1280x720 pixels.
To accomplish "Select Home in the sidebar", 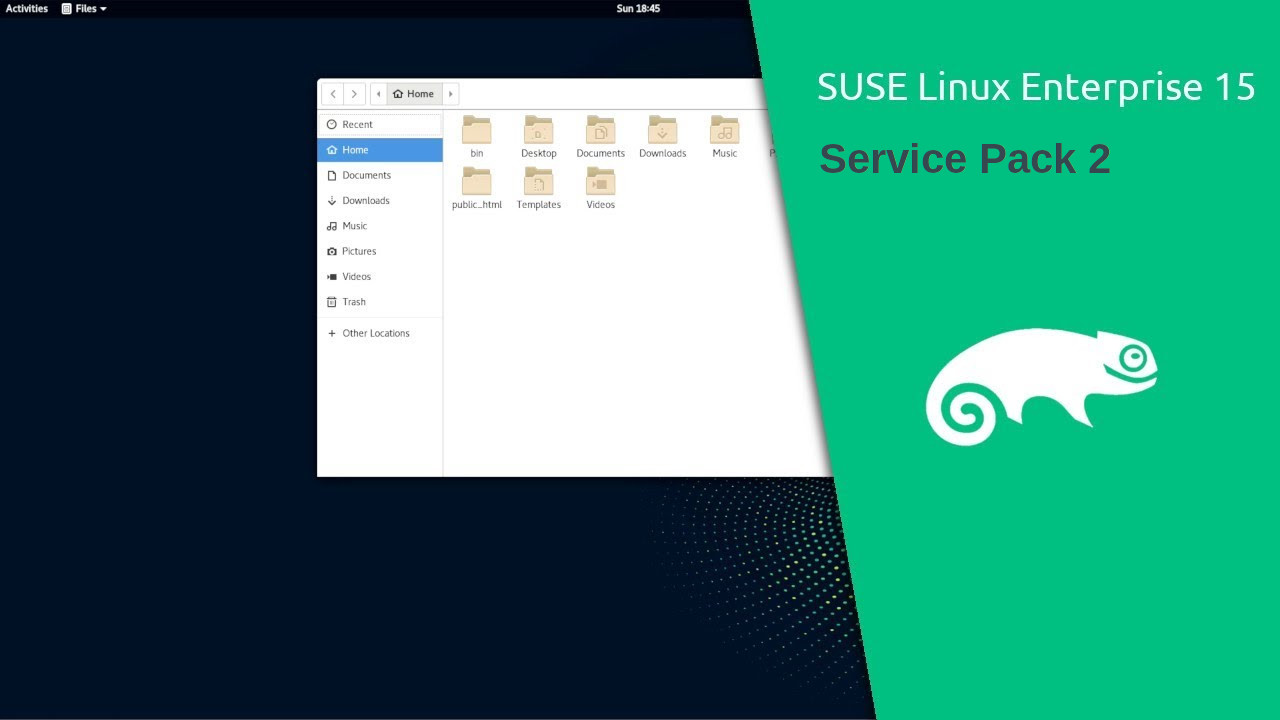I will tap(380, 150).
